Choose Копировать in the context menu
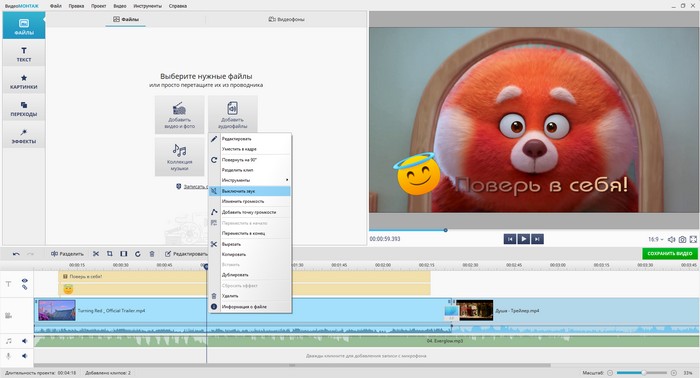700x378 pixels. pyautogui.click(x=250, y=254)
